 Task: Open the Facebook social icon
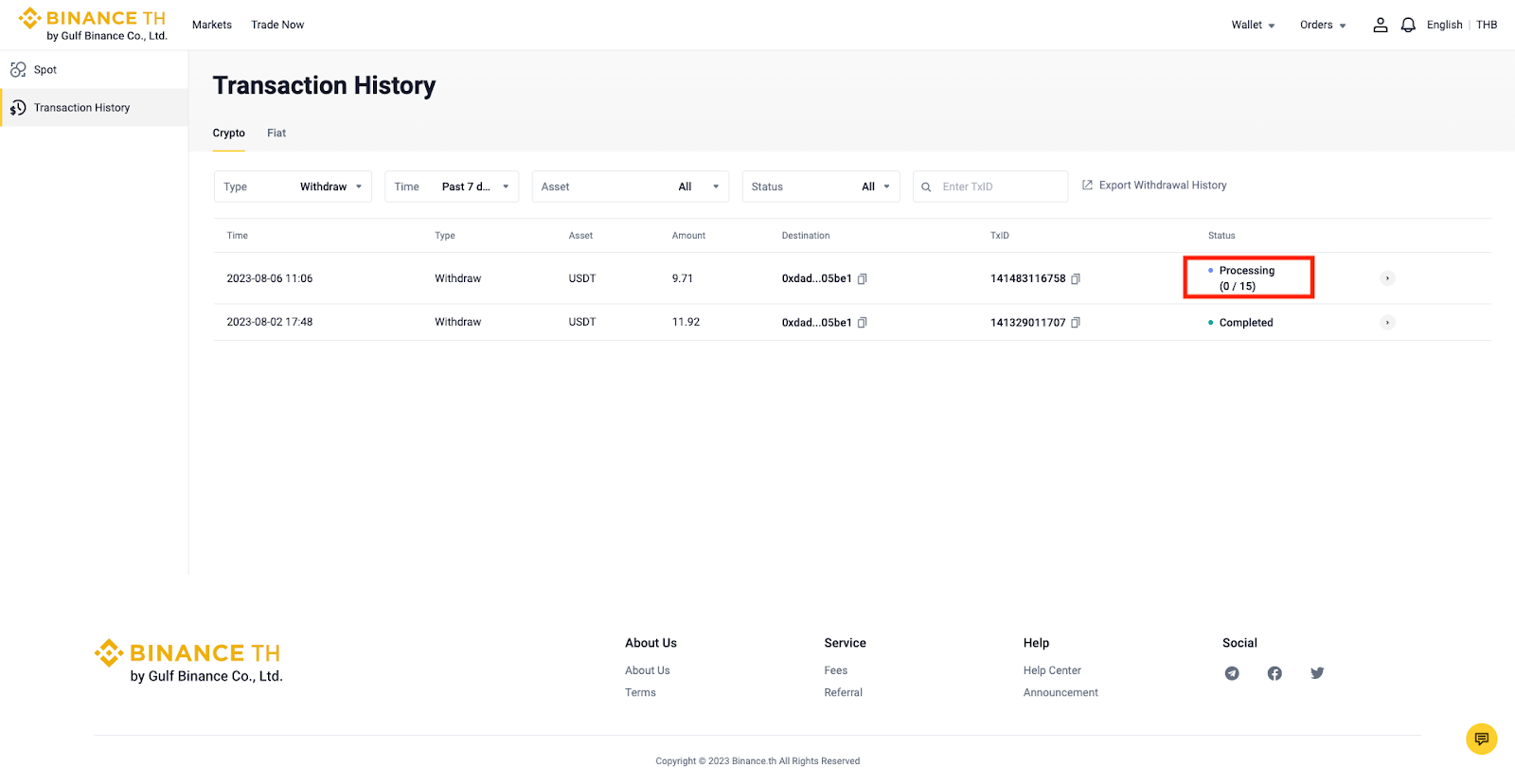coord(1274,673)
